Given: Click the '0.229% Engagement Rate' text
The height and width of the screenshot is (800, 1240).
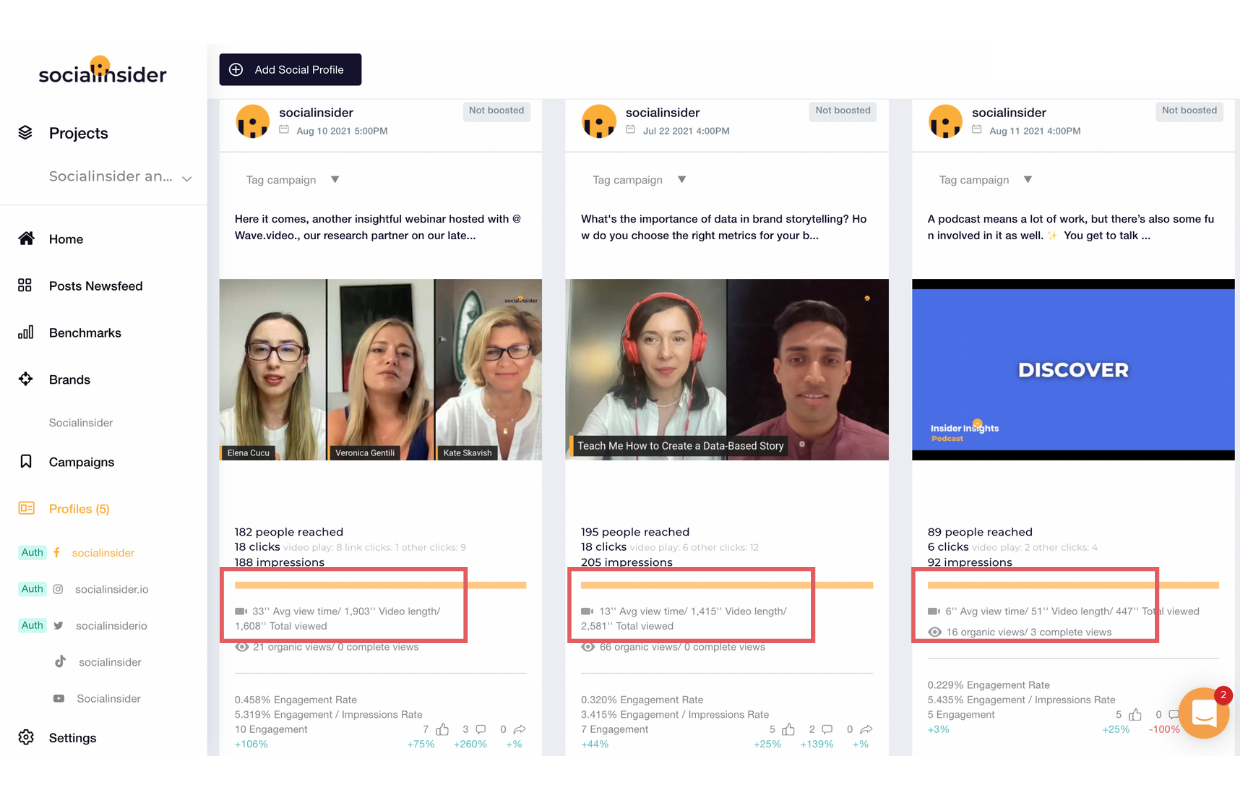Looking at the screenshot, I should point(989,685).
